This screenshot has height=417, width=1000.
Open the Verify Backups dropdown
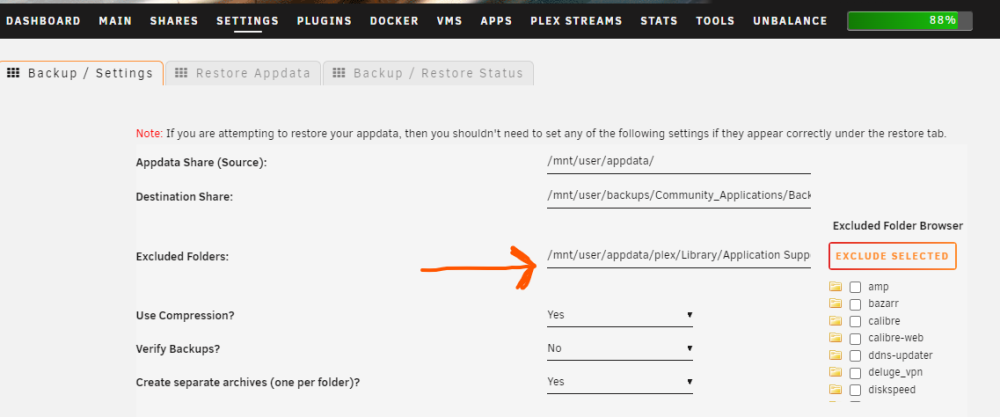click(619, 349)
